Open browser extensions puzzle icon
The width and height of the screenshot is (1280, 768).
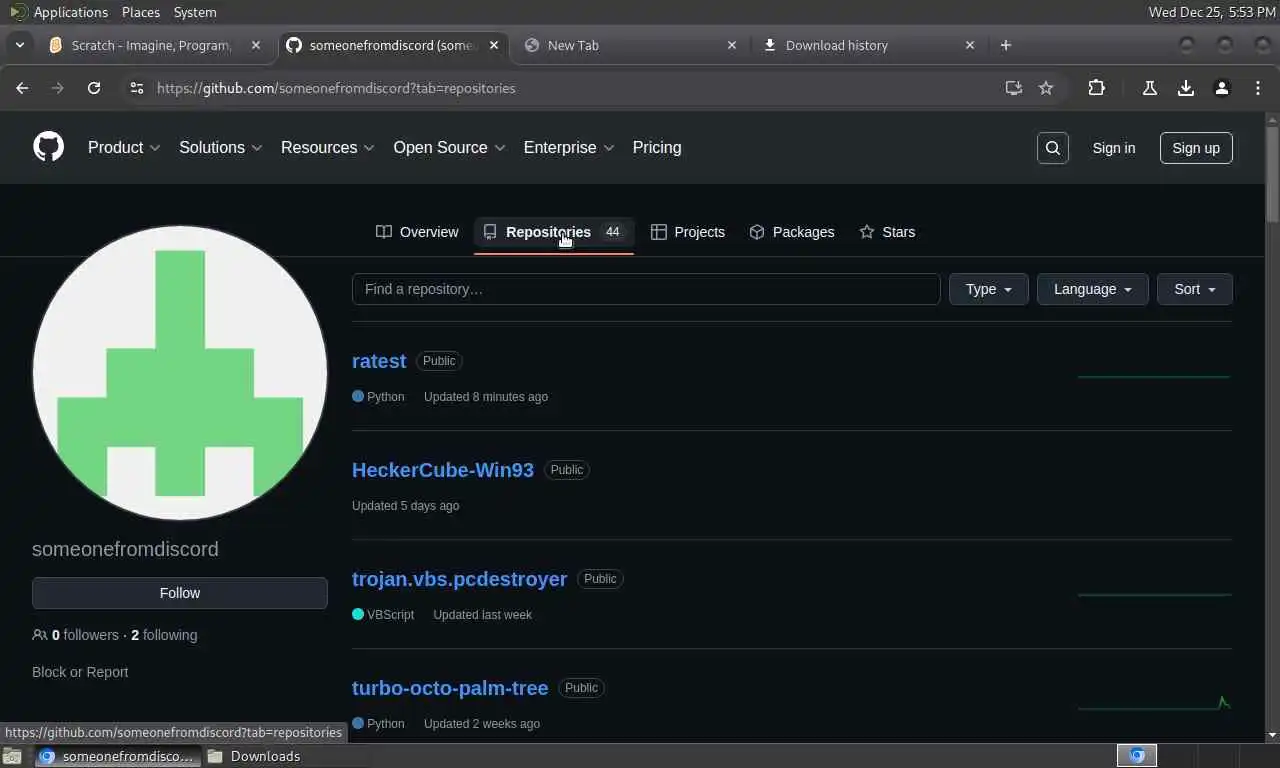[x=1097, y=88]
